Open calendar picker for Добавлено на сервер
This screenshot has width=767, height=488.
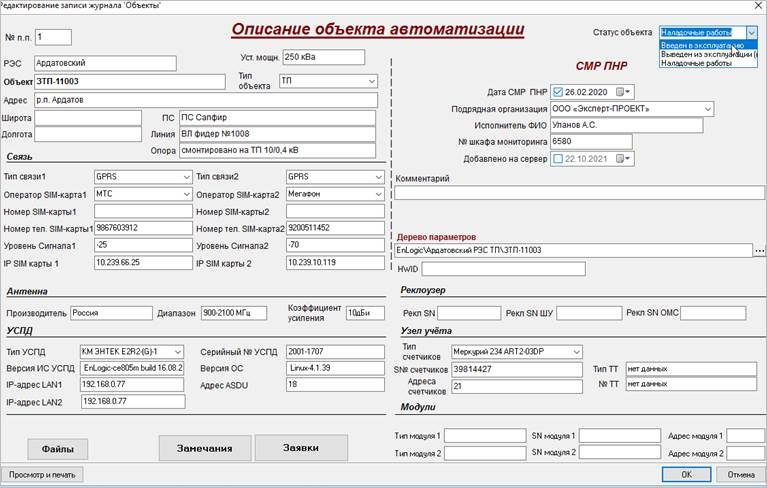tap(623, 159)
